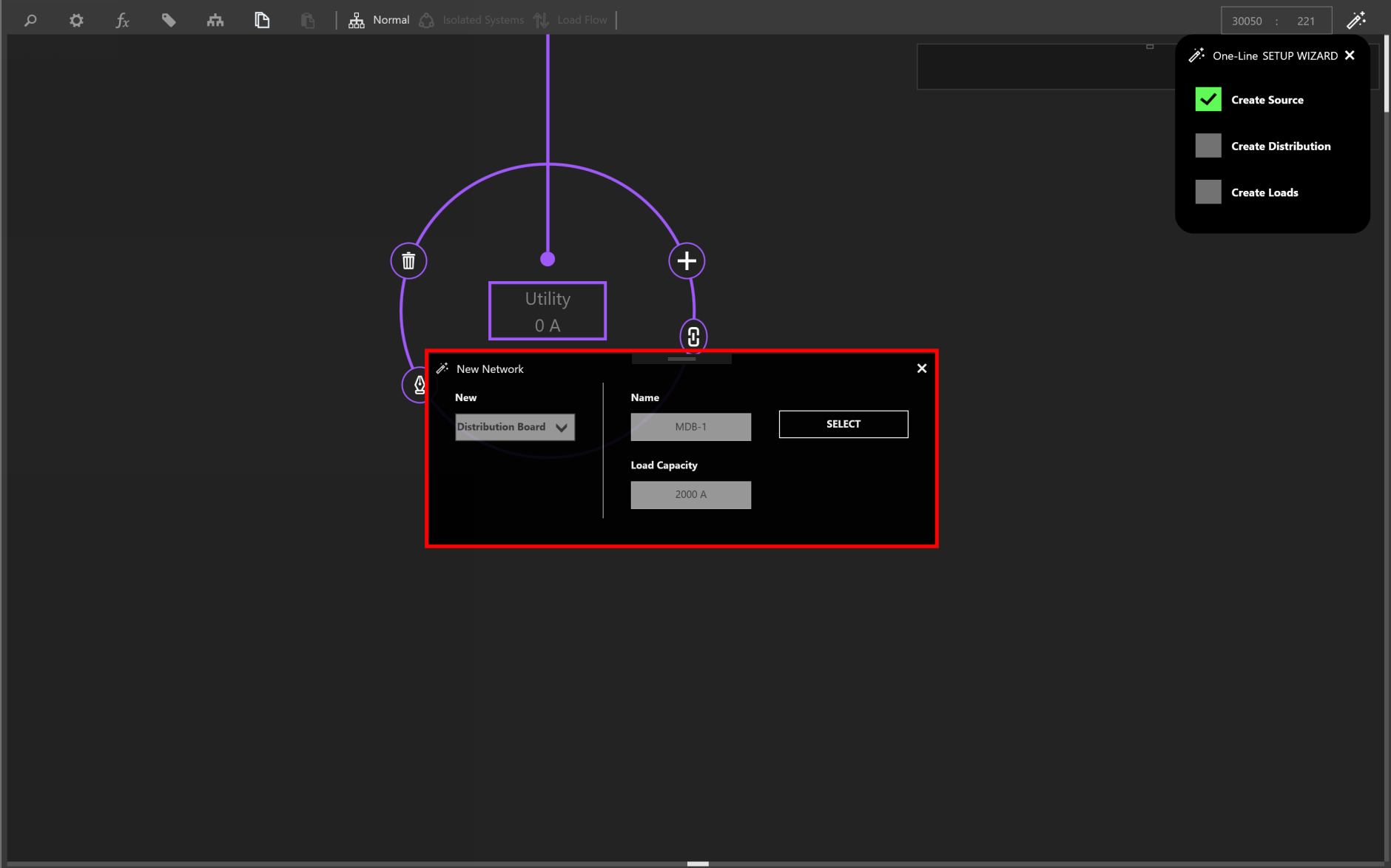Open the Distribution Board dropdown
Screen dimensions: 1391x868
click(x=514, y=427)
